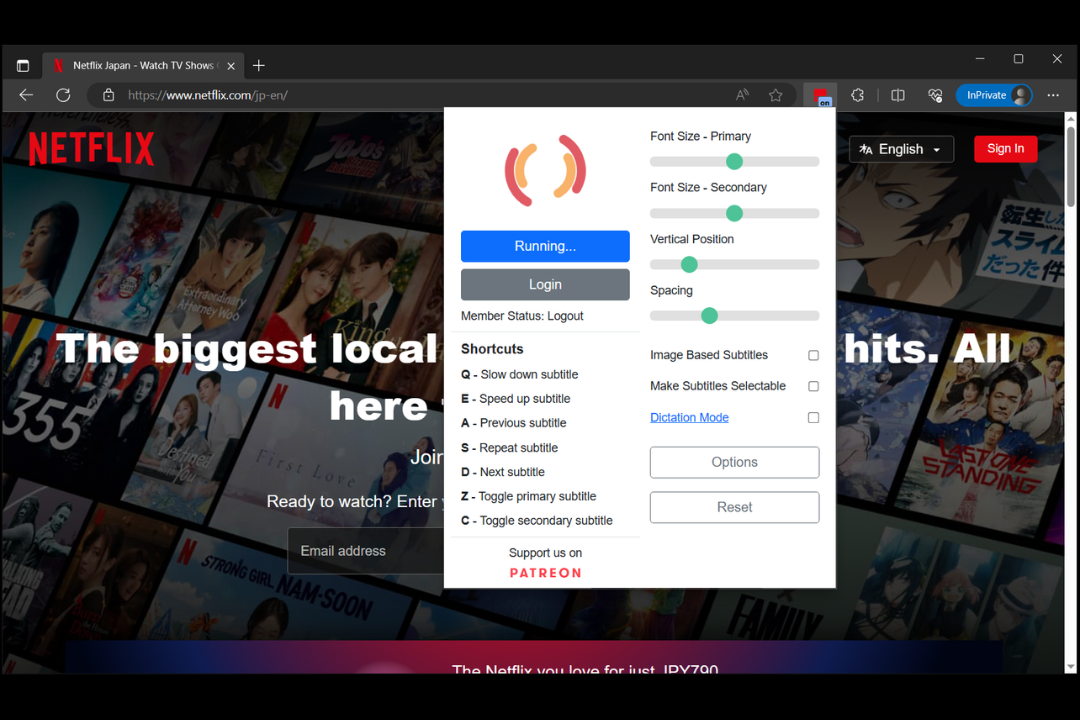Click the 'Shortcuts' heading text

[x=492, y=349]
